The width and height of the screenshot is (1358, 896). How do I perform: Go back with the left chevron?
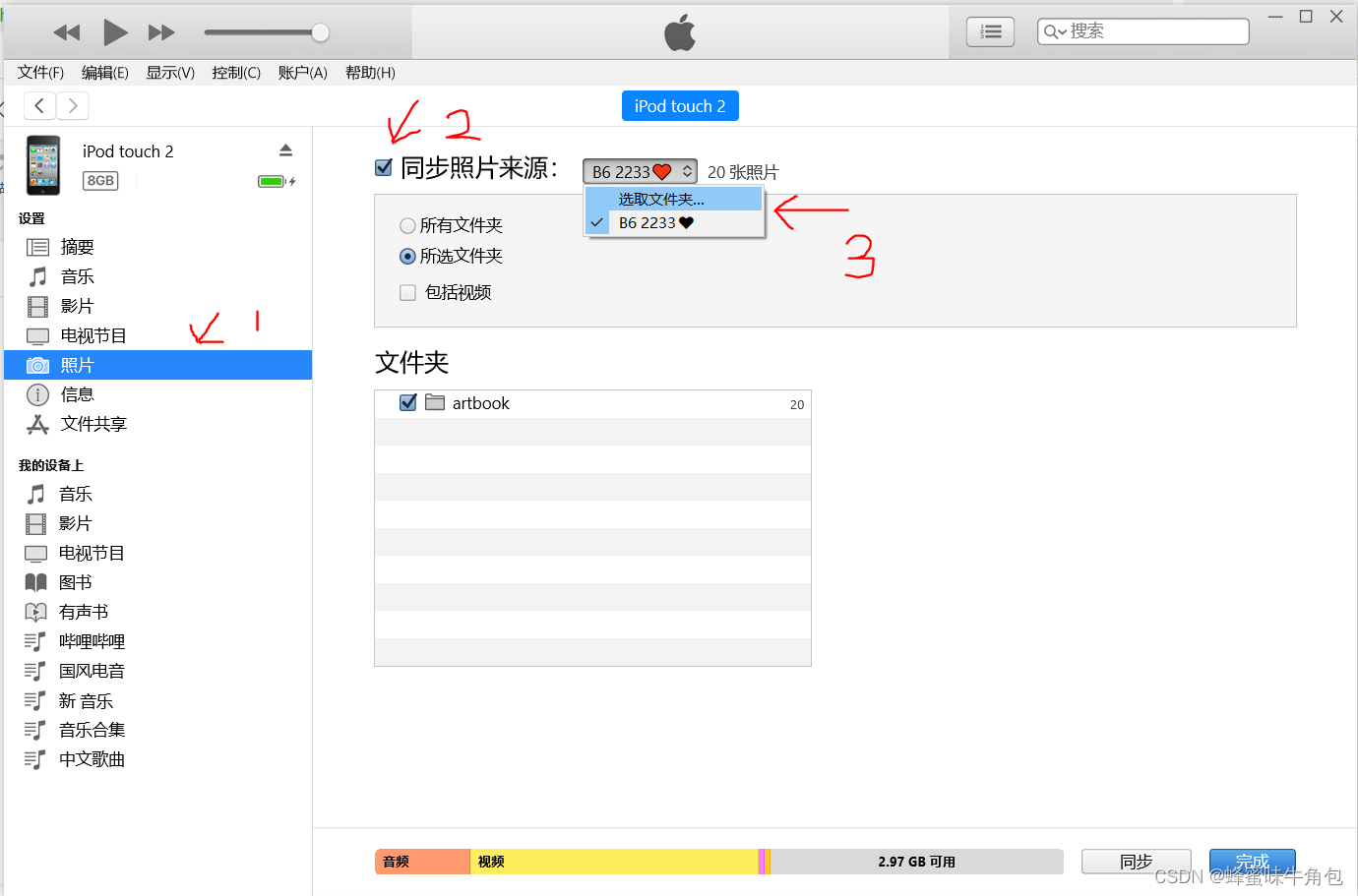tap(39, 105)
